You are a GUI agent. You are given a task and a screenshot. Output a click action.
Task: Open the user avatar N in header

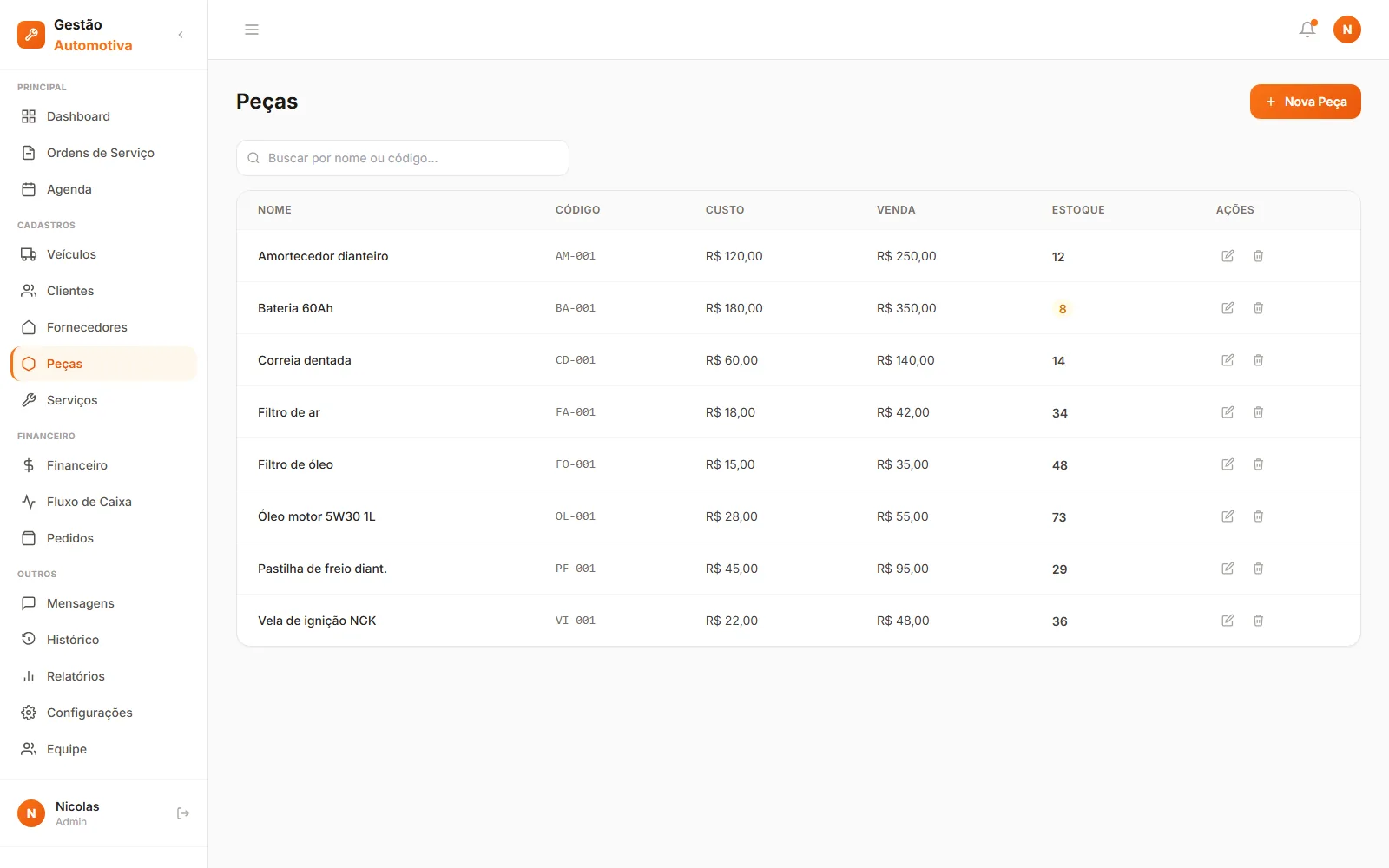[x=1347, y=30]
